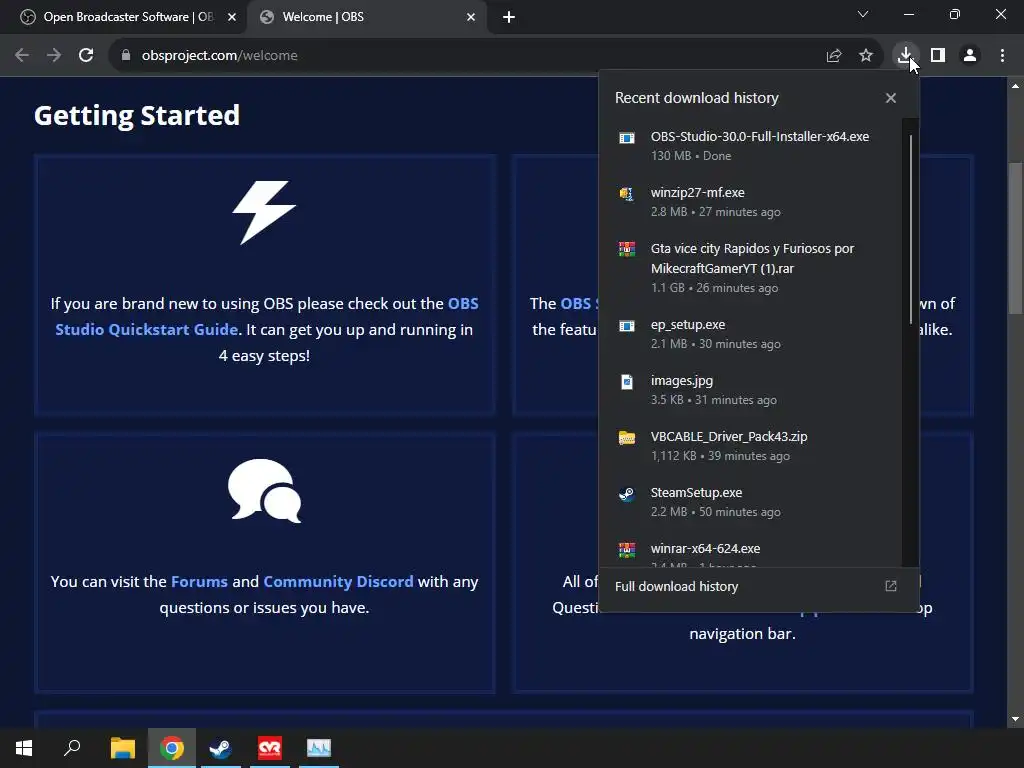Open the Windows Start menu

coord(24,748)
